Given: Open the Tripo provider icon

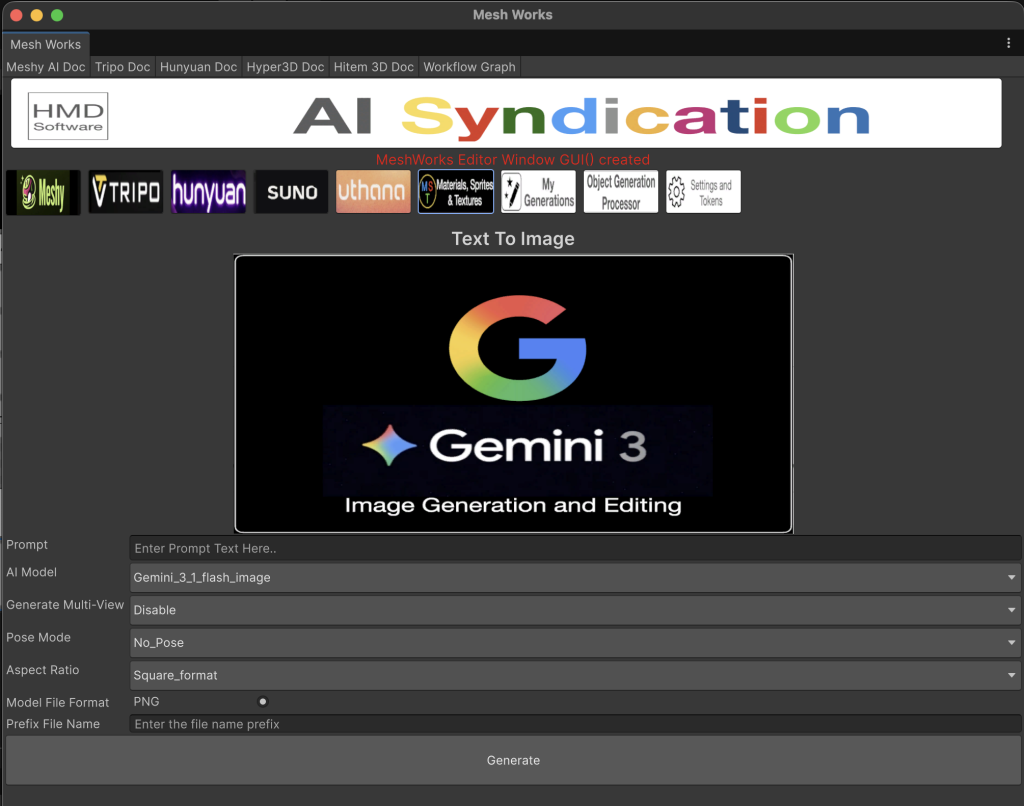Looking at the screenshot, I should click(125, 192).
